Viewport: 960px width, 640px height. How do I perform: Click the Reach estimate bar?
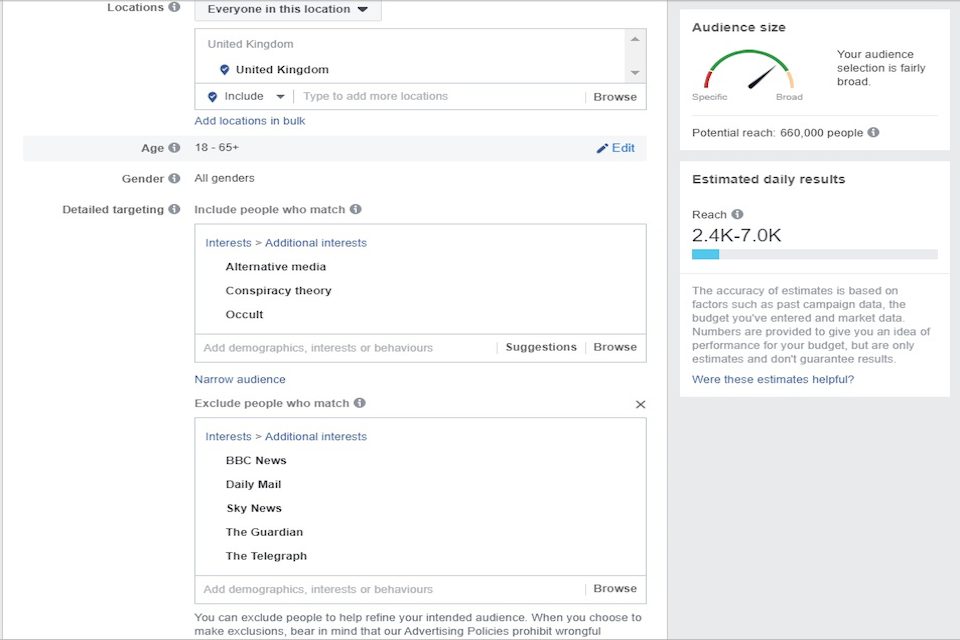(x=814, y=254)
